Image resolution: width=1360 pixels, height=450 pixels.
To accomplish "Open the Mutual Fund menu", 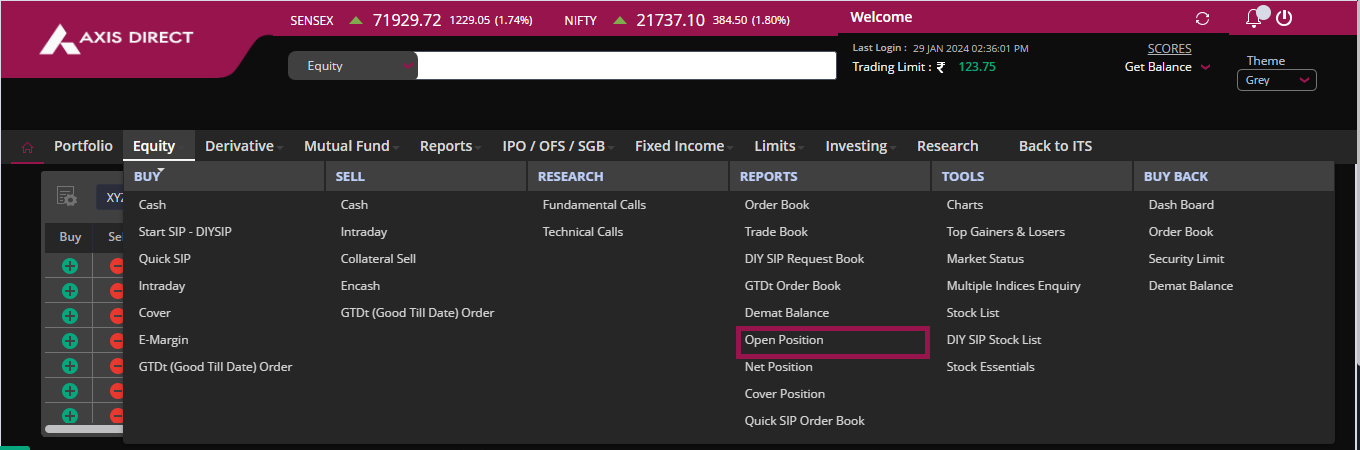I will [351, 146].
